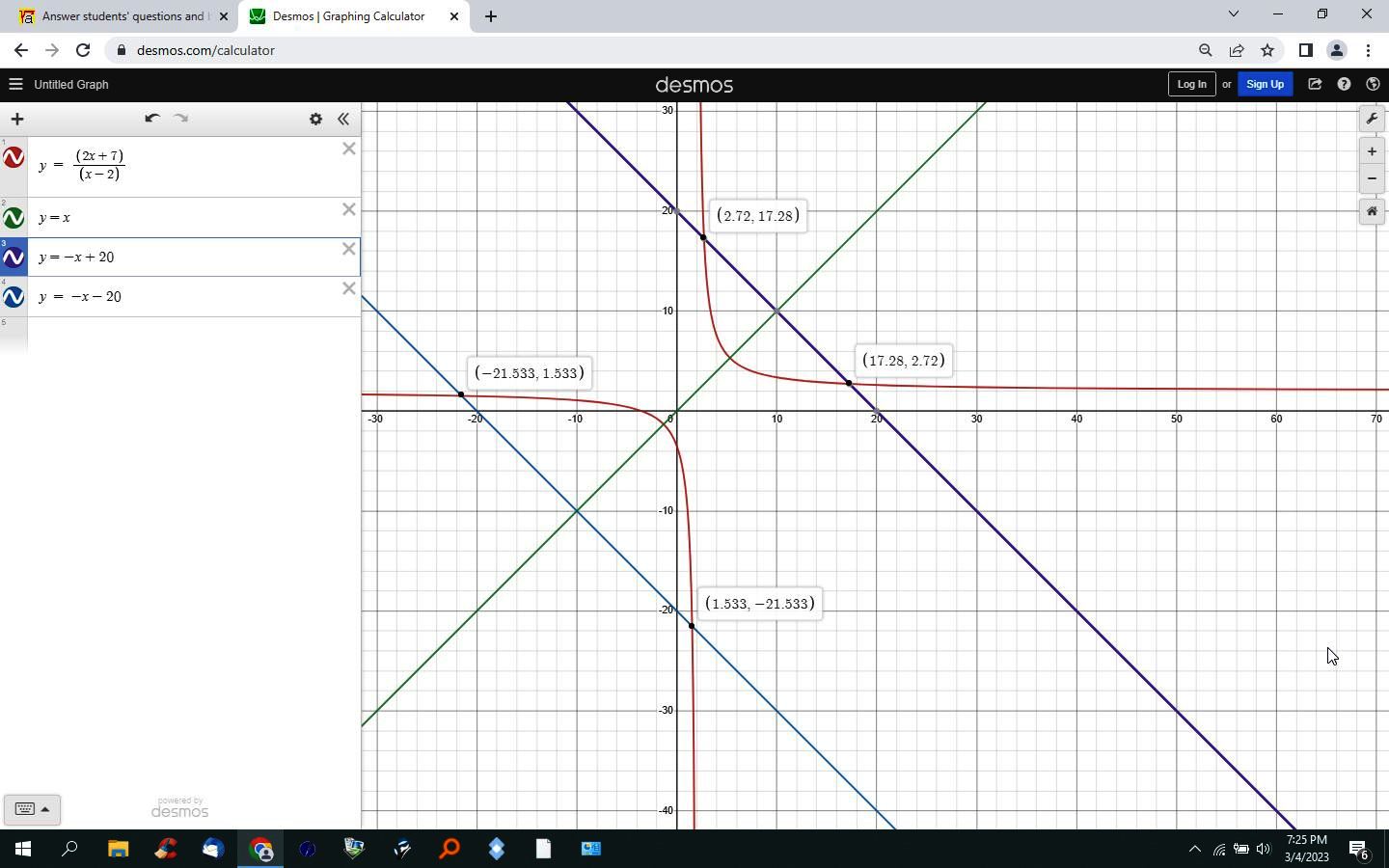Show hidden system tray icons
Image resolution: width=1389 pixels, height=868 pixels.
pos(1194,849)
